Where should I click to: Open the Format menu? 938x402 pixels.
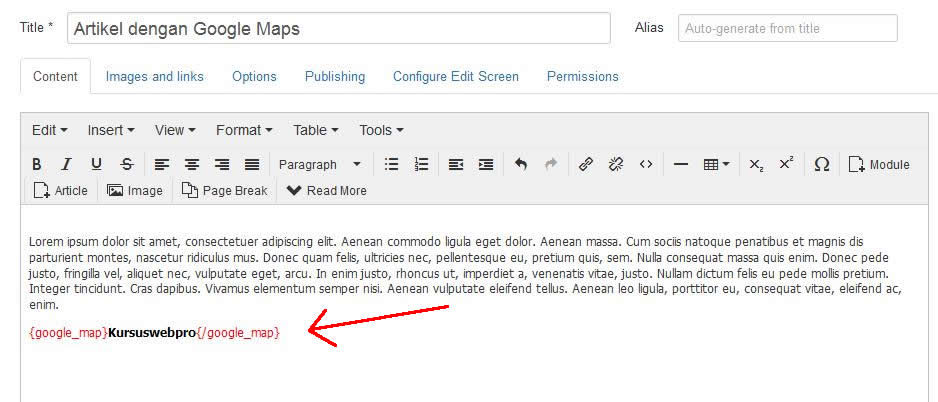click(x=244, y=130)
